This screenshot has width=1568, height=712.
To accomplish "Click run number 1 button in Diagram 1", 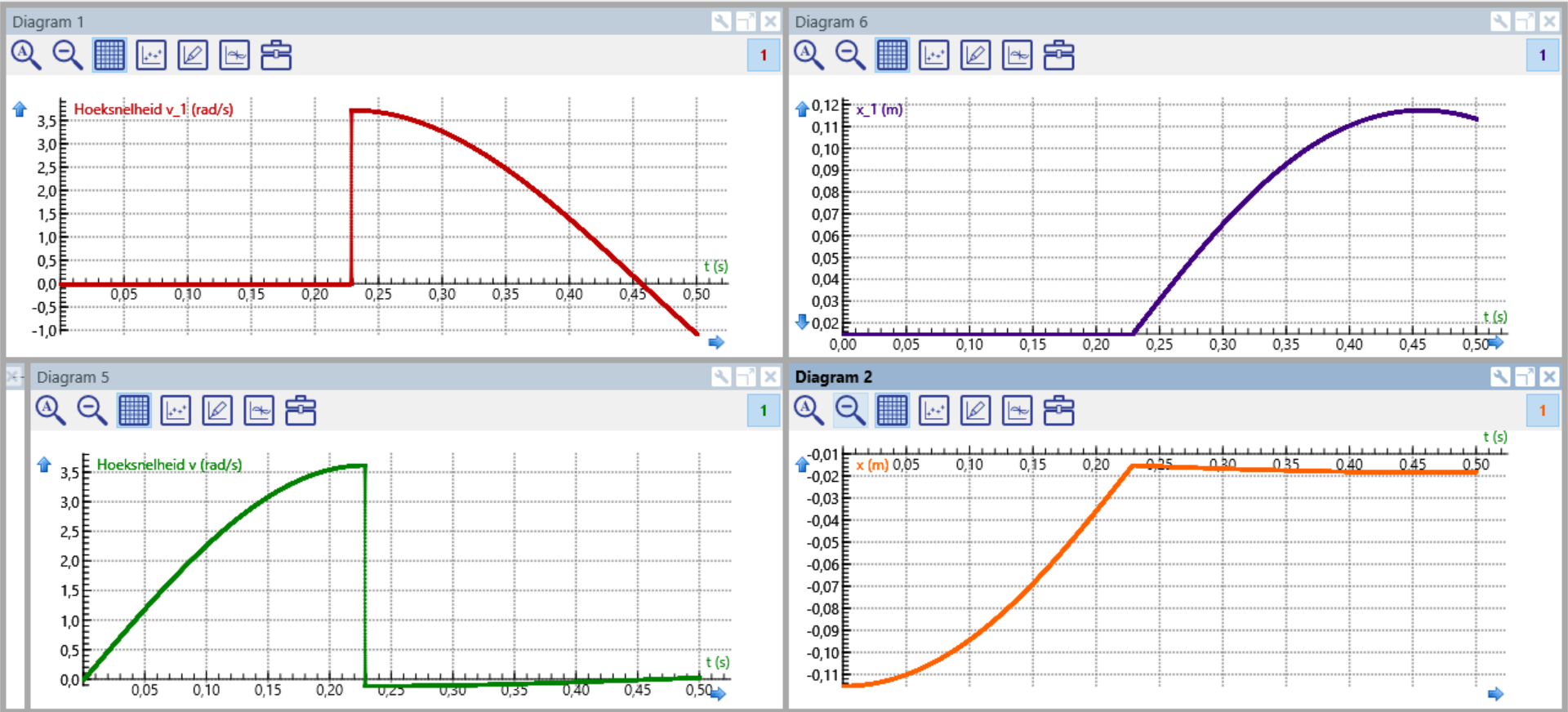I will click(764, 56).
